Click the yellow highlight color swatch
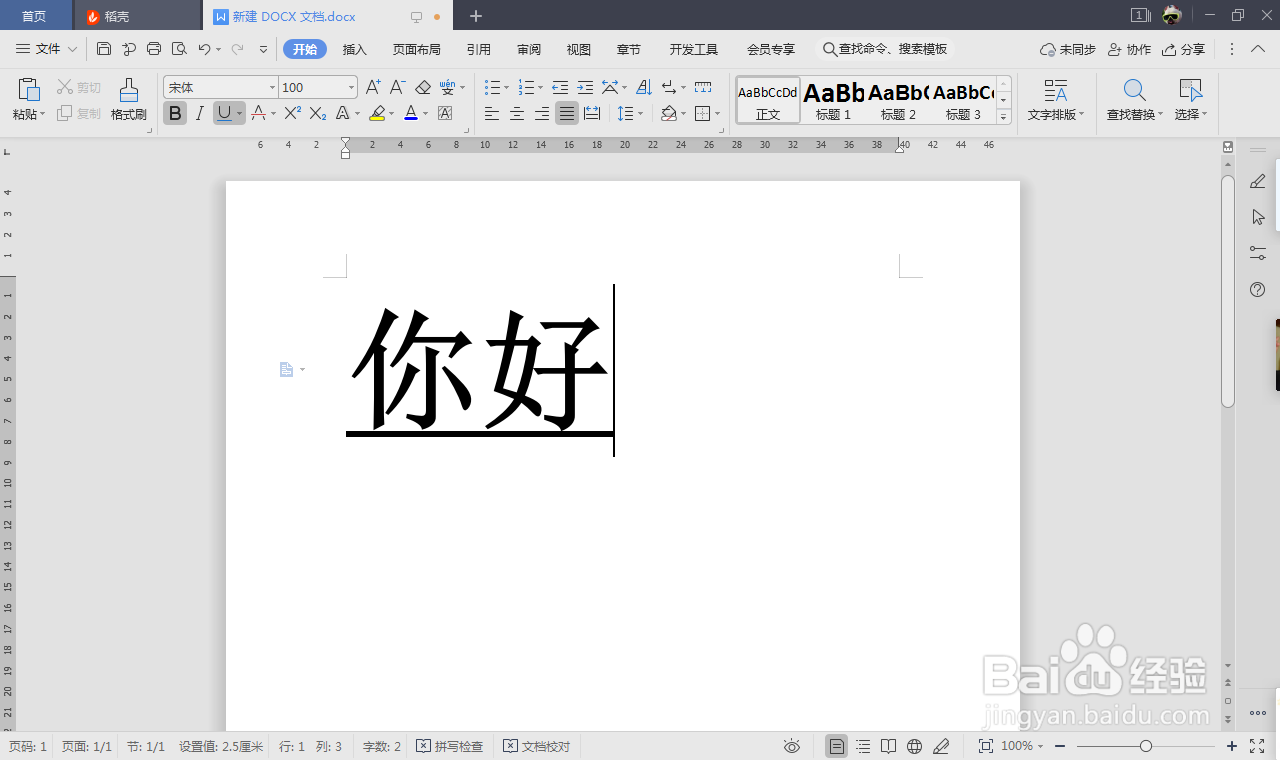 point(377,114)
